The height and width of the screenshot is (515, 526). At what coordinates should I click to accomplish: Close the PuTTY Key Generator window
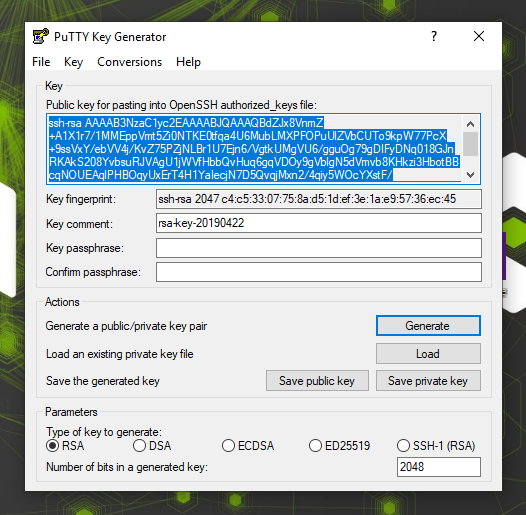click(479, 36)
